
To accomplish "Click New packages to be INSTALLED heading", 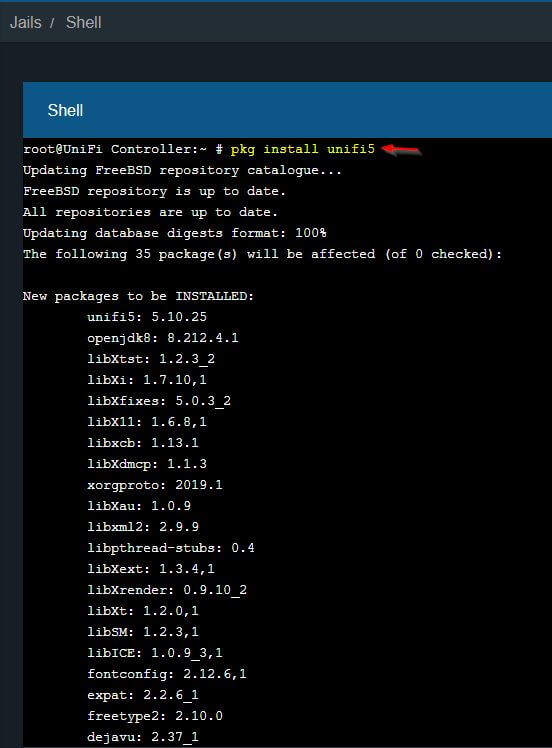I will pos(138,296).
